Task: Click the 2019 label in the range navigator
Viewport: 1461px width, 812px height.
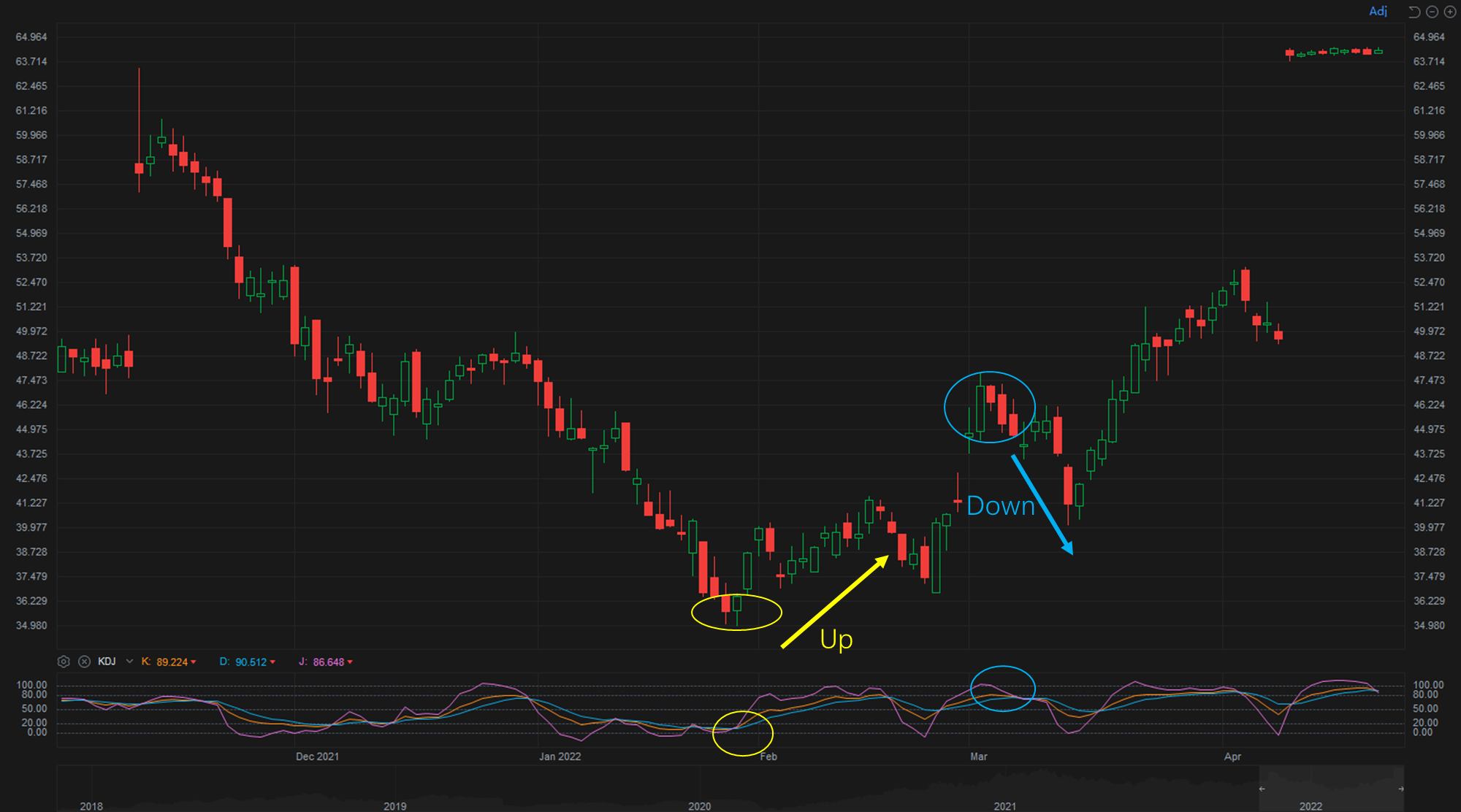Action: pos(395,806)
